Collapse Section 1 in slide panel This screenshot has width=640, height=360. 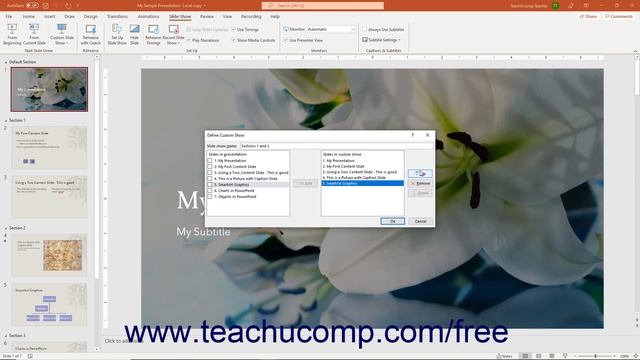pos(6,120)
